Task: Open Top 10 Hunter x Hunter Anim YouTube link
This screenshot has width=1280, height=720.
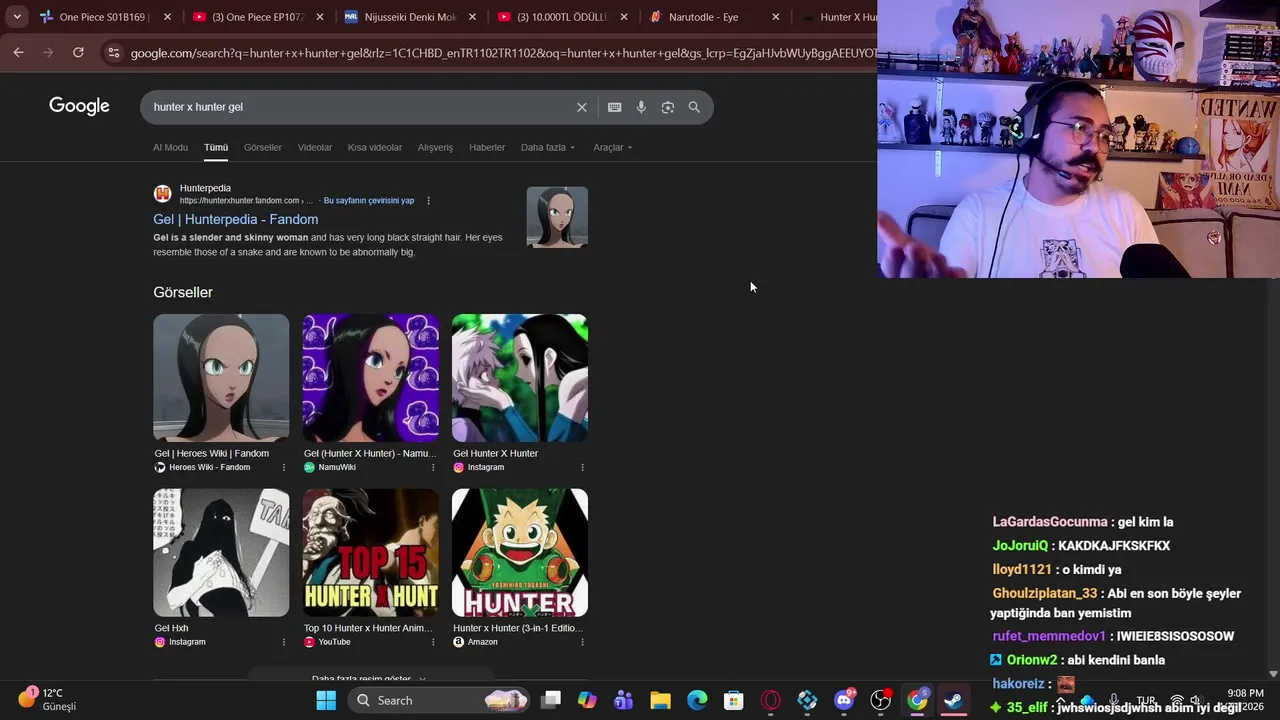Action: click(x=368, y=628)
